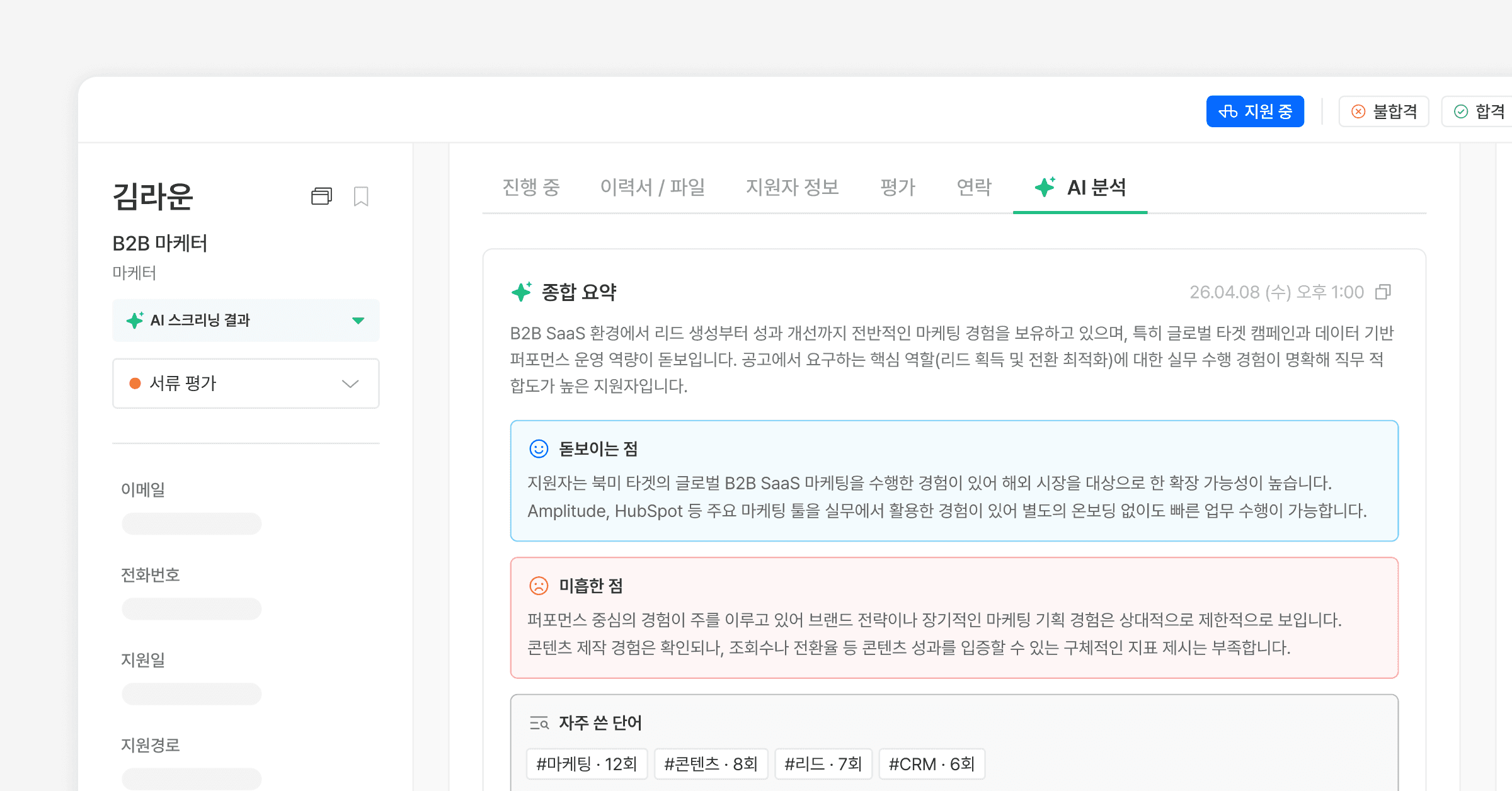Expand the AI 스크리닝 결과 dropdown
This screenshot has width=1512, height=791.
[x=358, y=321]
